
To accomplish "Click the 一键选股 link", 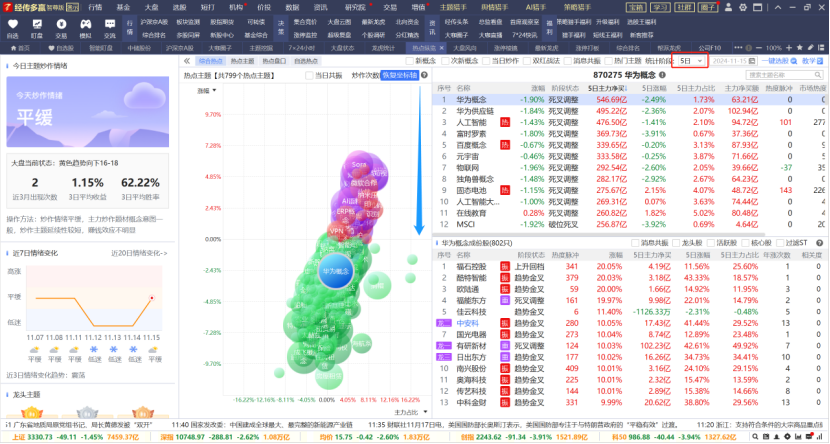I will click(x=779, y=61).
